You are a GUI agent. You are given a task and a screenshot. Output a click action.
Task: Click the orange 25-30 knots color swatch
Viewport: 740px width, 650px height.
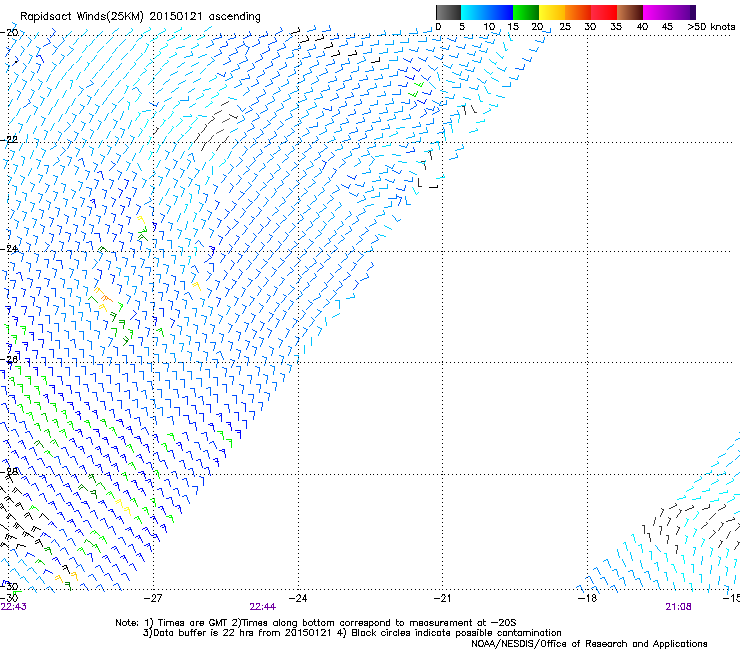pyautogui.click(x=578, y=12)
